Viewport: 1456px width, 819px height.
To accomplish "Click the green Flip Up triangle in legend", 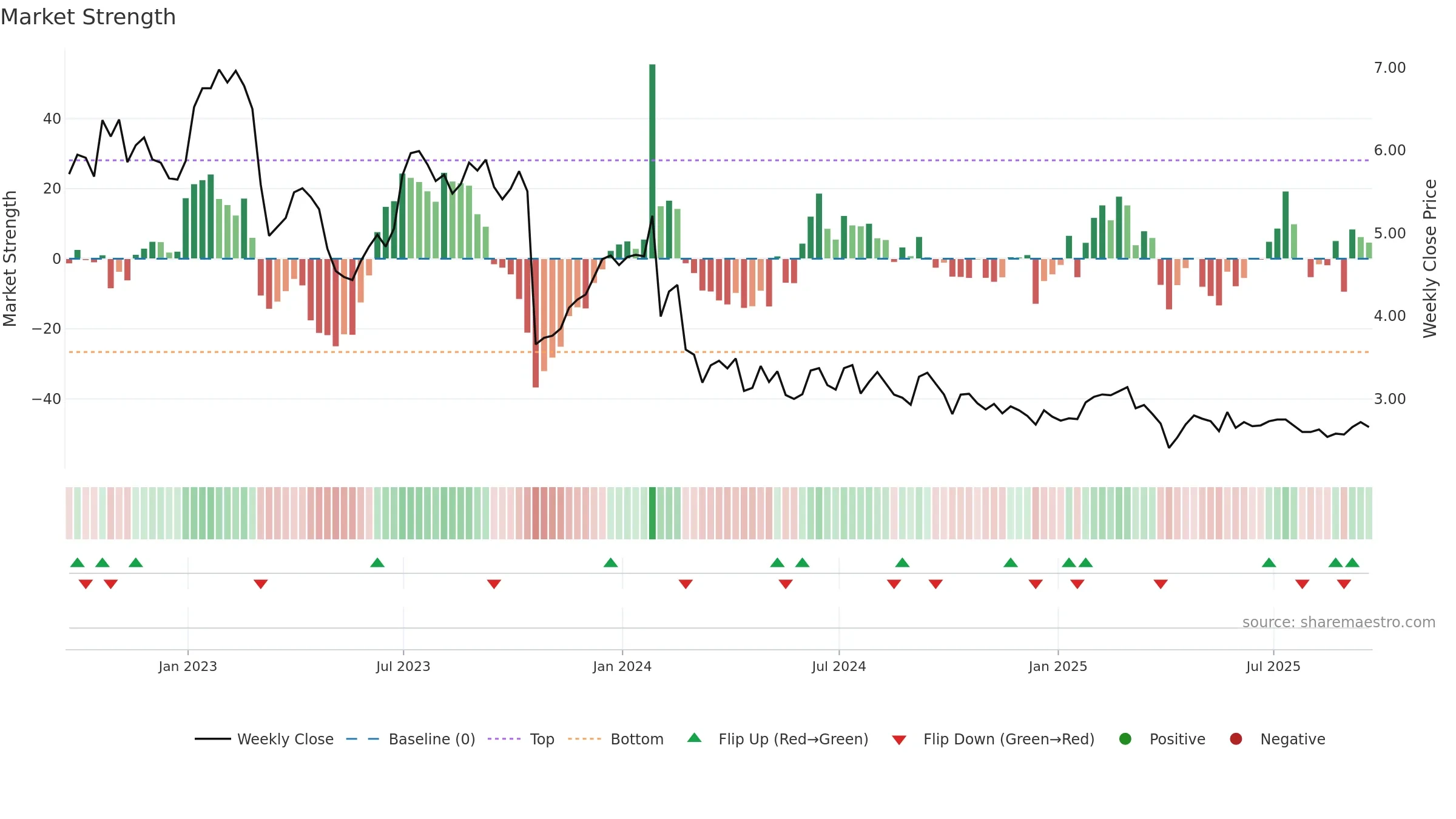I will [x=695, y=738].
